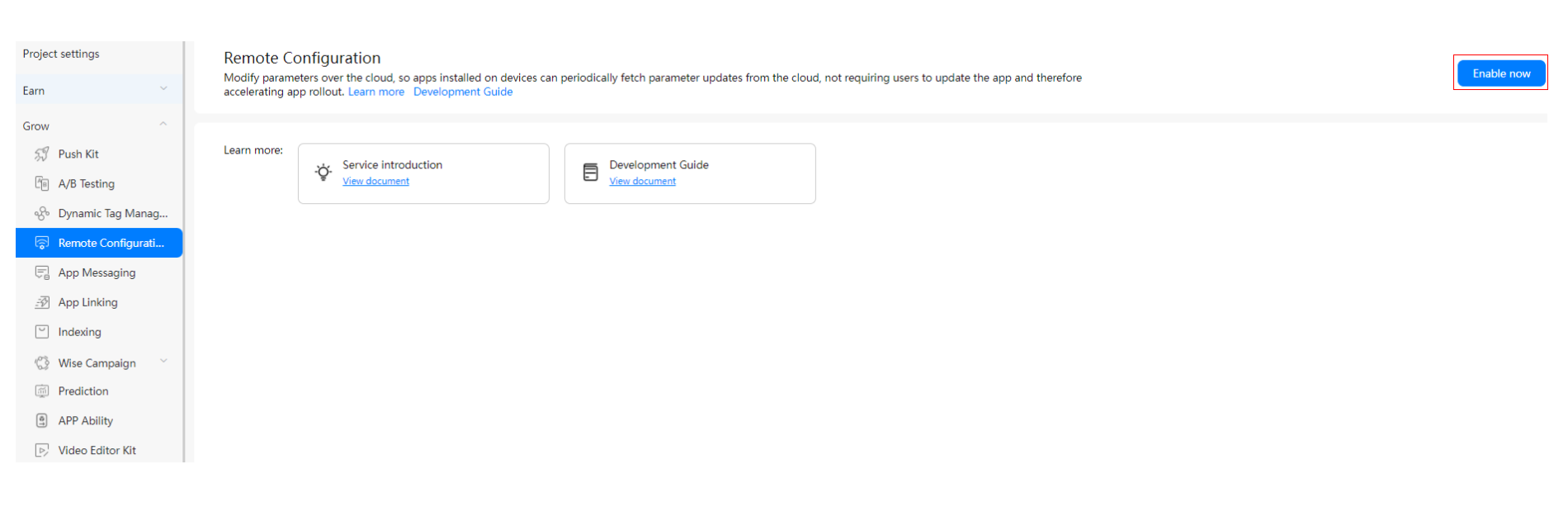Click the Dynamic Tag Management icon

42,213
